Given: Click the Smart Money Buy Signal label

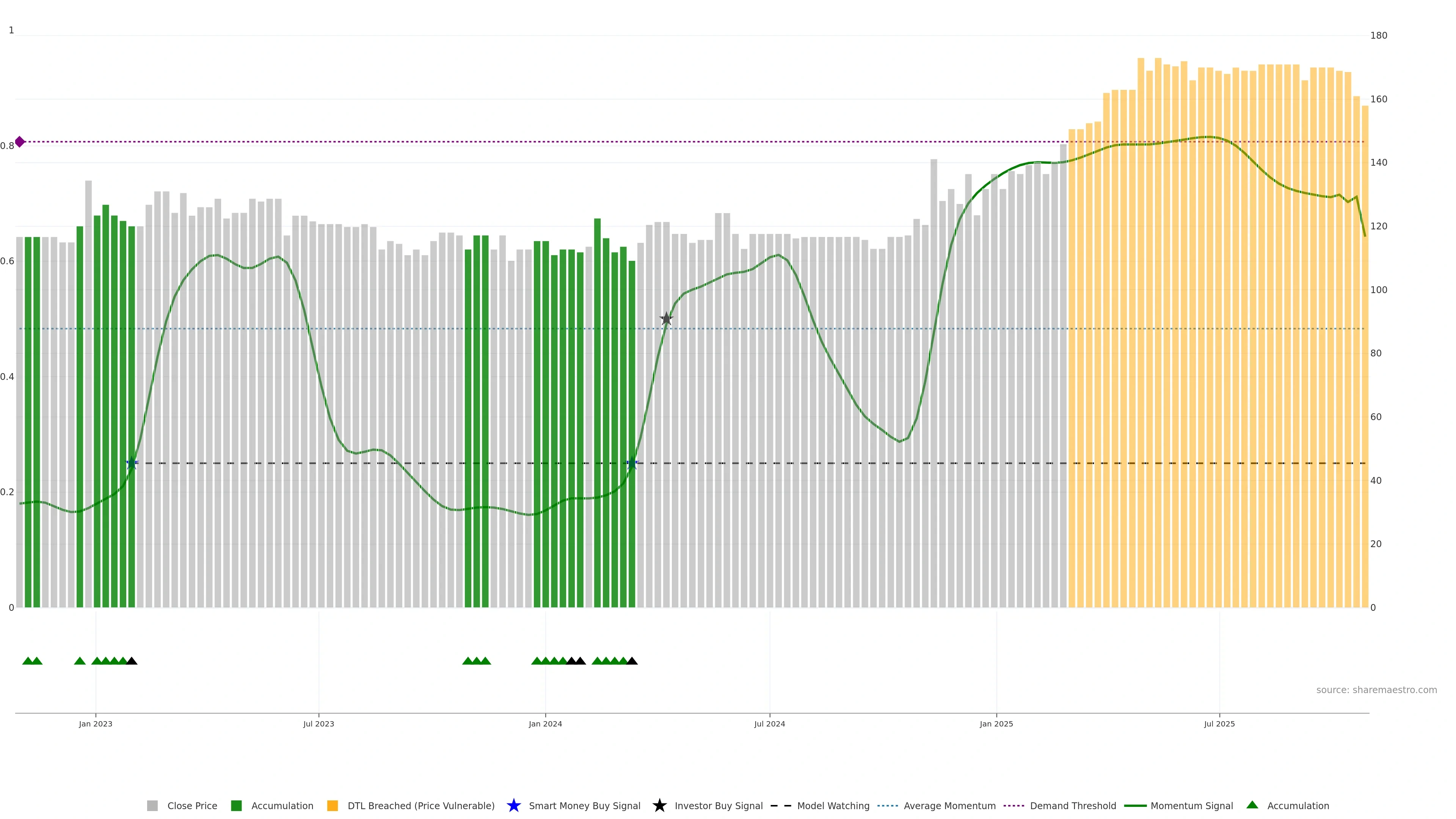Looking at the screenshot, I should click(584, 805).
